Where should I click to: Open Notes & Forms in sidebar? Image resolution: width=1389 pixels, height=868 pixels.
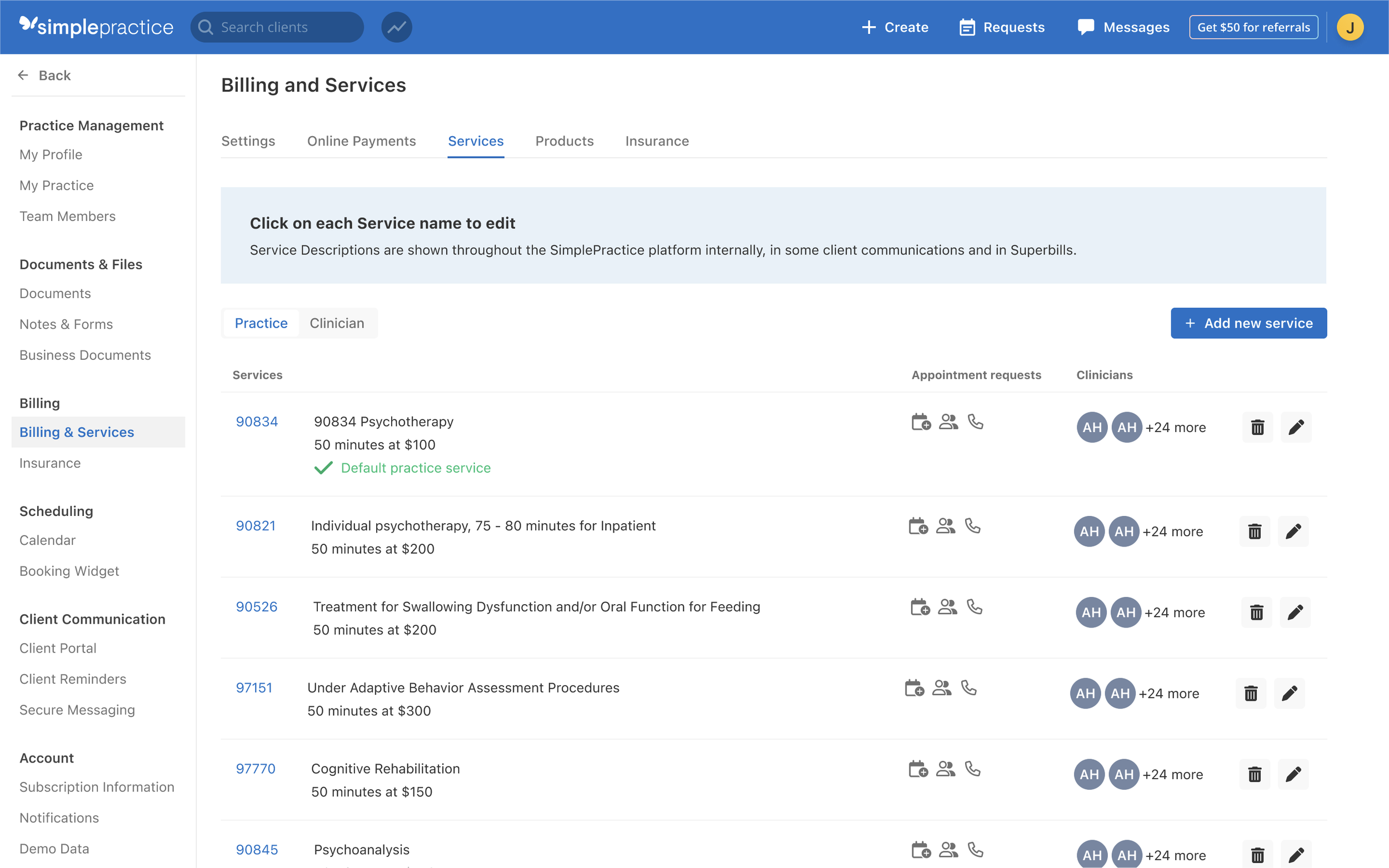[66, 324]
